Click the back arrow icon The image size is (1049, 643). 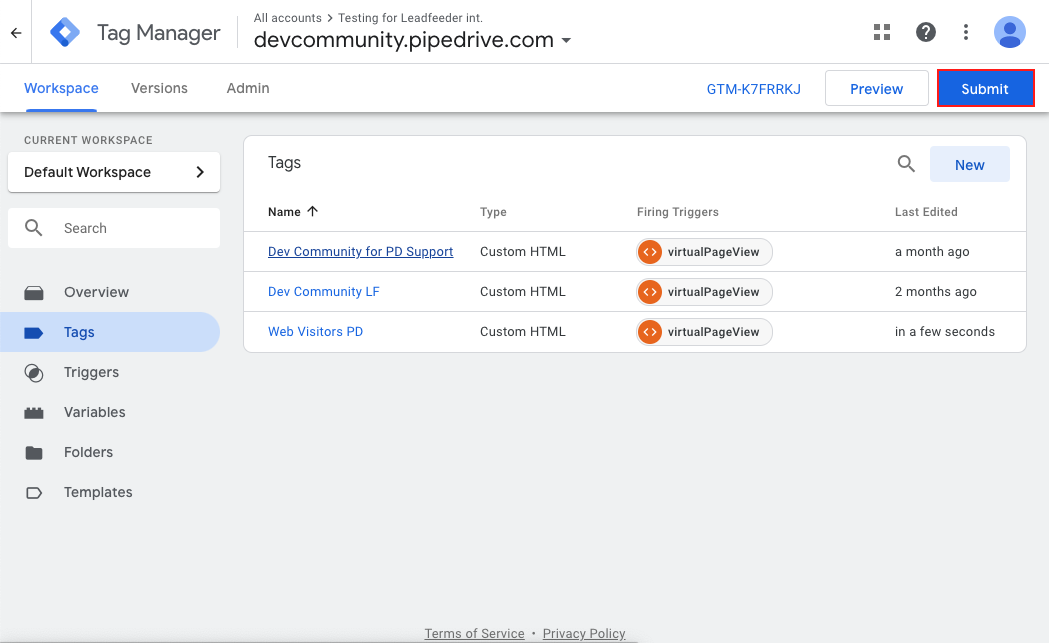tap(16, 32)
